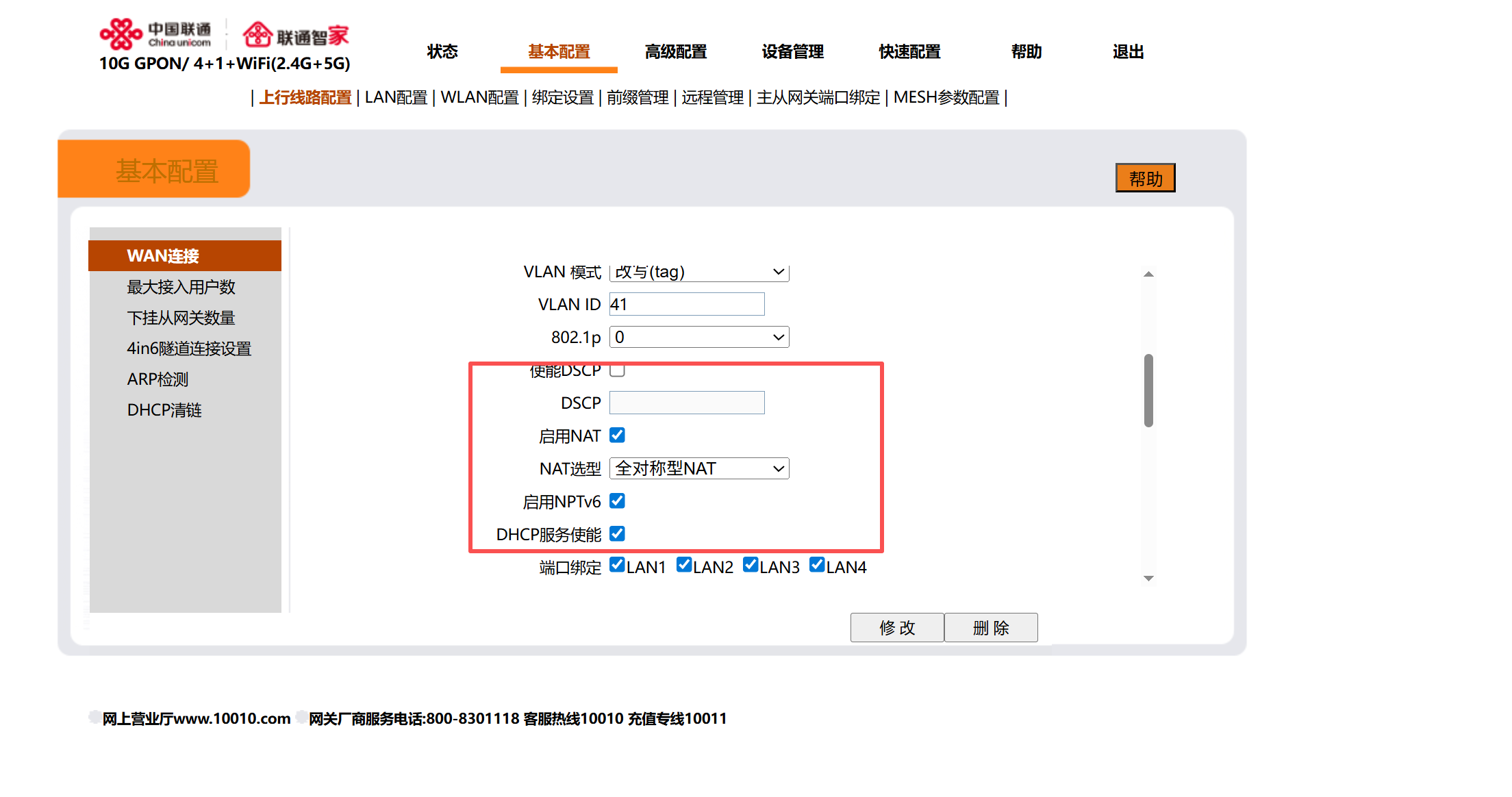
Task: Open the NAT选型 dropdown
Action: pos(698,468)
